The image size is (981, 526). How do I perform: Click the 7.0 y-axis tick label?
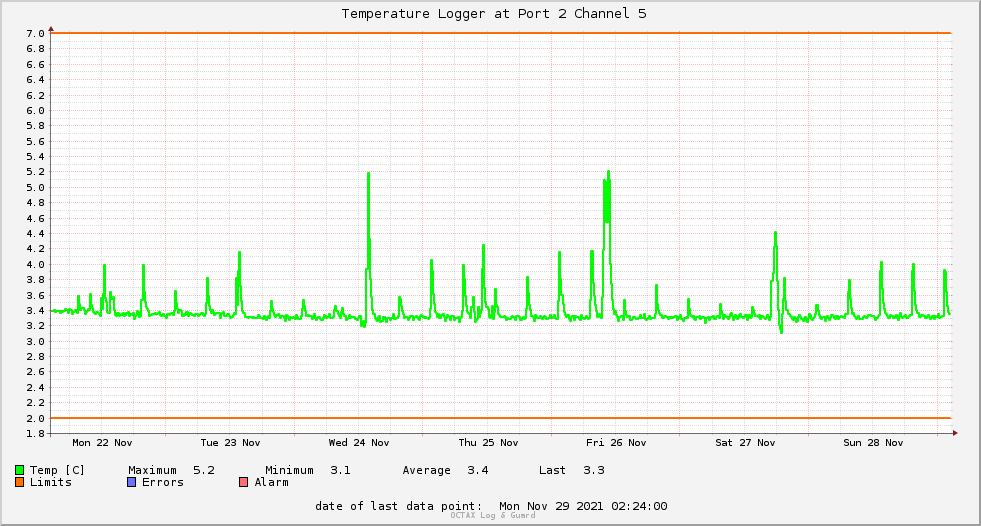(35, 34)
